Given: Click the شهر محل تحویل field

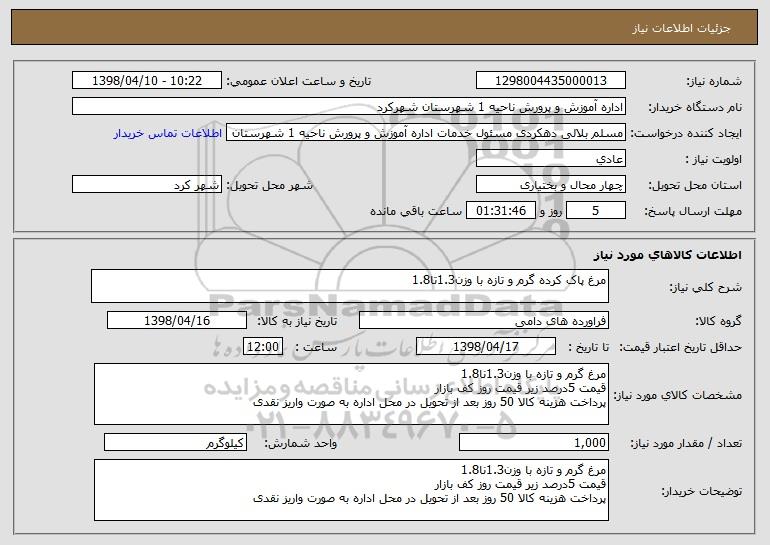Looking at the screenshot, I should (147, 185).
